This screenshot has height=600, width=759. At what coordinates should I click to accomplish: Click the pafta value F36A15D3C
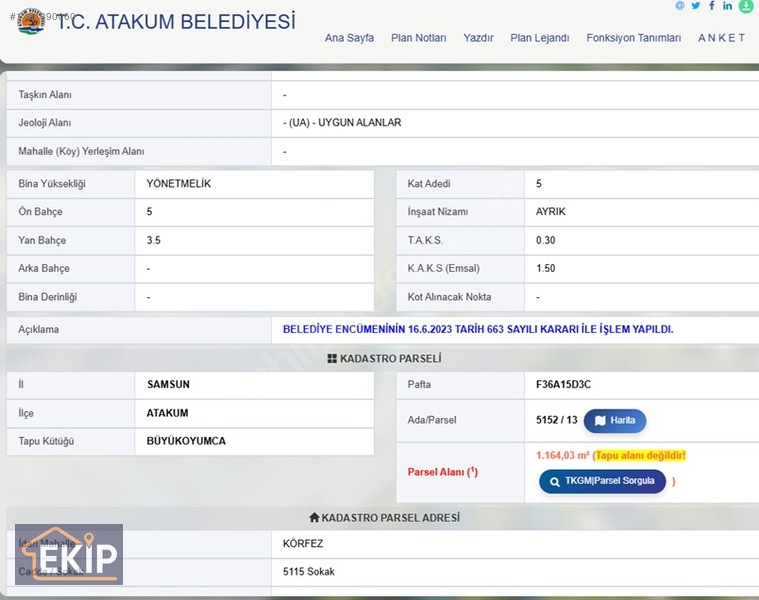click(x=563, y=385)
